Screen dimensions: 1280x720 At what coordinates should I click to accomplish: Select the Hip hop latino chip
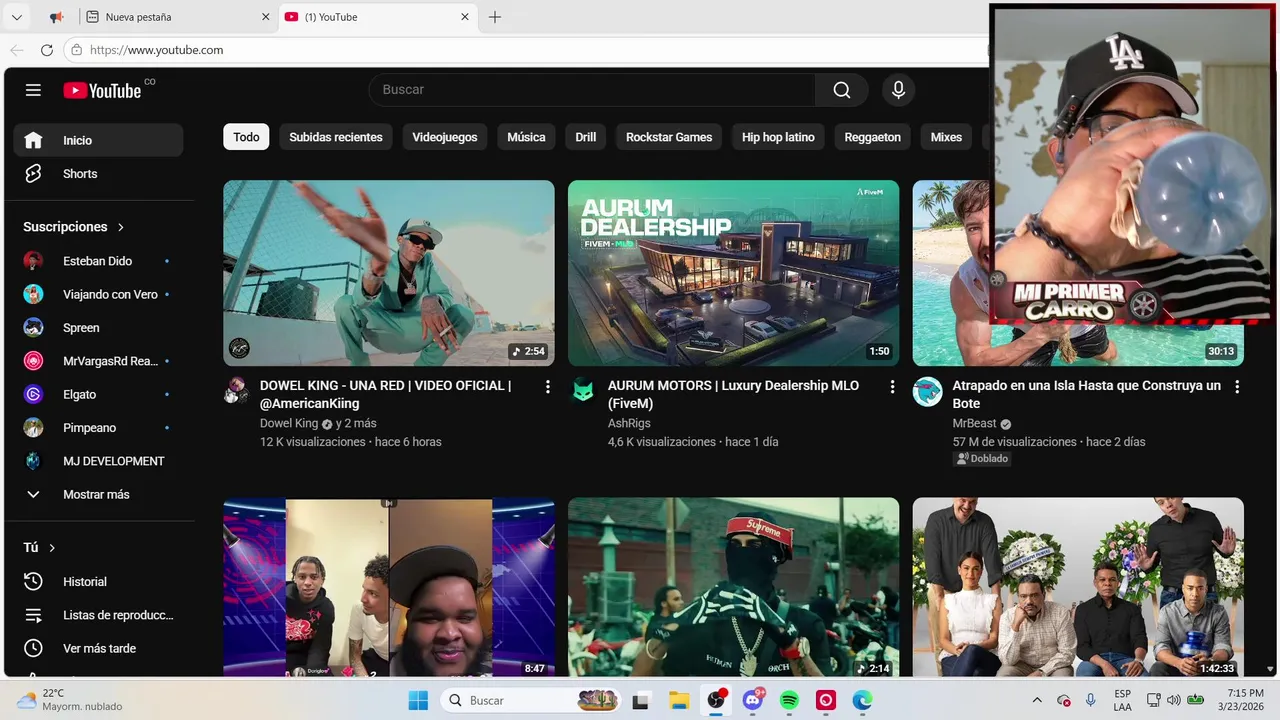(x=778, y=137)
